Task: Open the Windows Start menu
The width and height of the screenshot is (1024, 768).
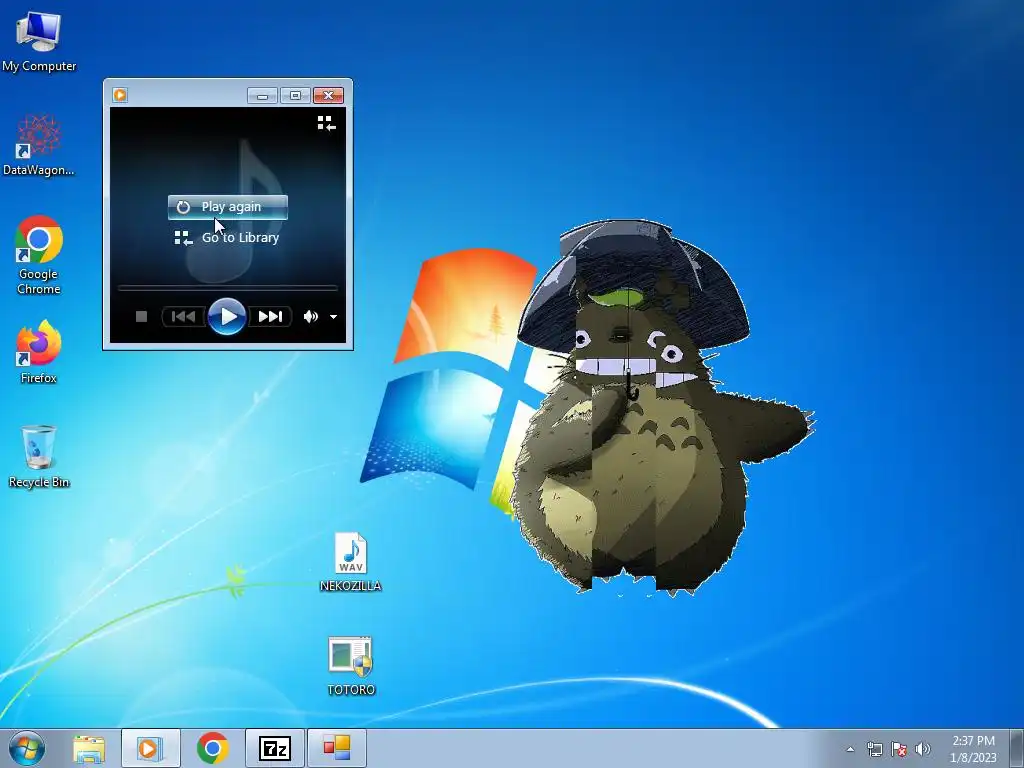Action: coord(27,748)
